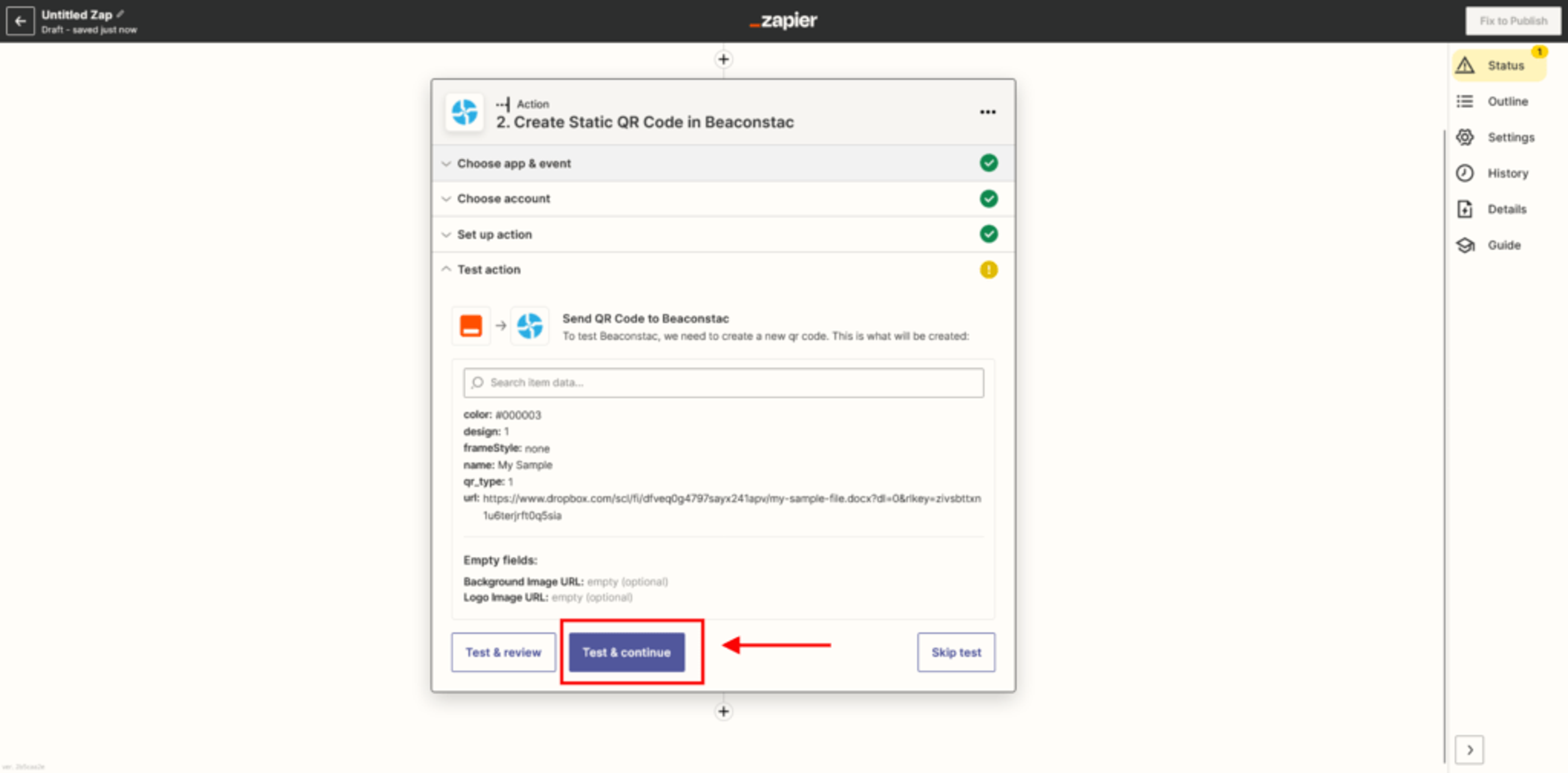
Task: Click the orange trigger app icon
Action: tap(470, 326)
